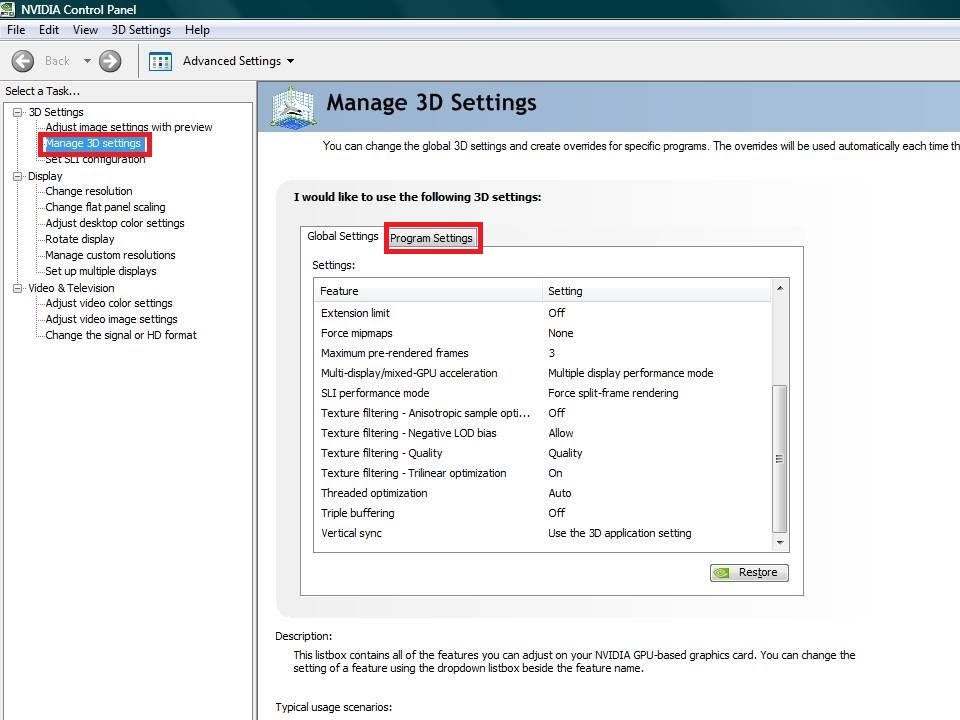
Task: Select Adjust video image settings
Action: (x=111, y=319)
